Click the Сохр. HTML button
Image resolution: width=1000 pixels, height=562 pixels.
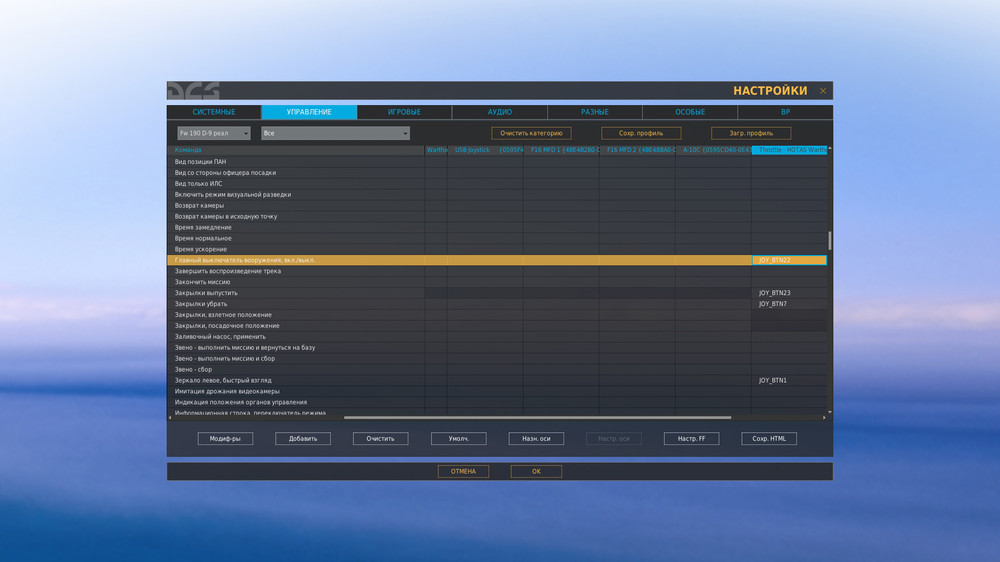769,439
